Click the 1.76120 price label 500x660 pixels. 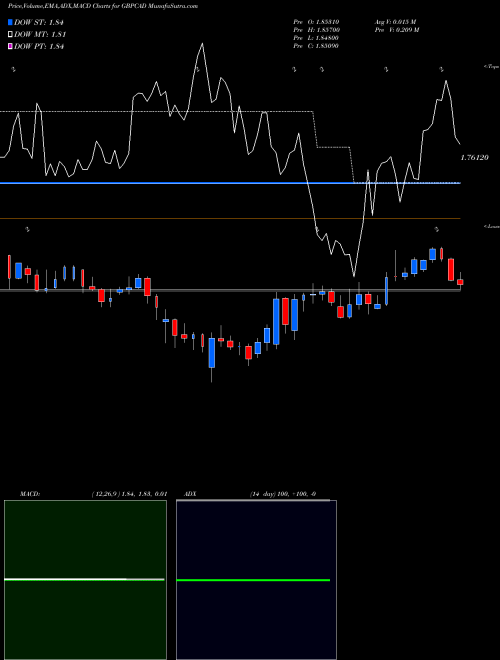pos(475,158)
